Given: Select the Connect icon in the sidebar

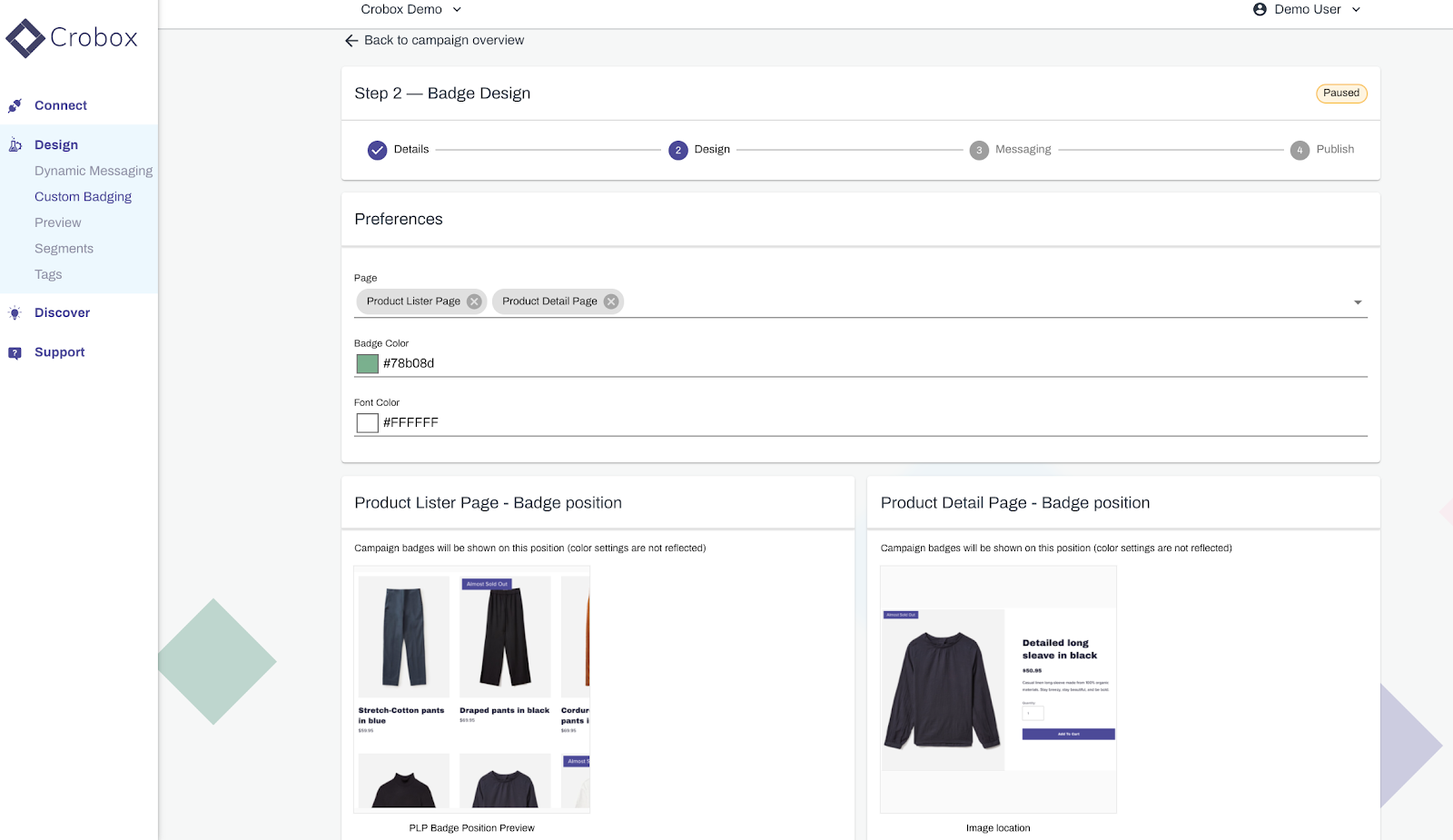Looking at the screenshot, I should (15, 105).
